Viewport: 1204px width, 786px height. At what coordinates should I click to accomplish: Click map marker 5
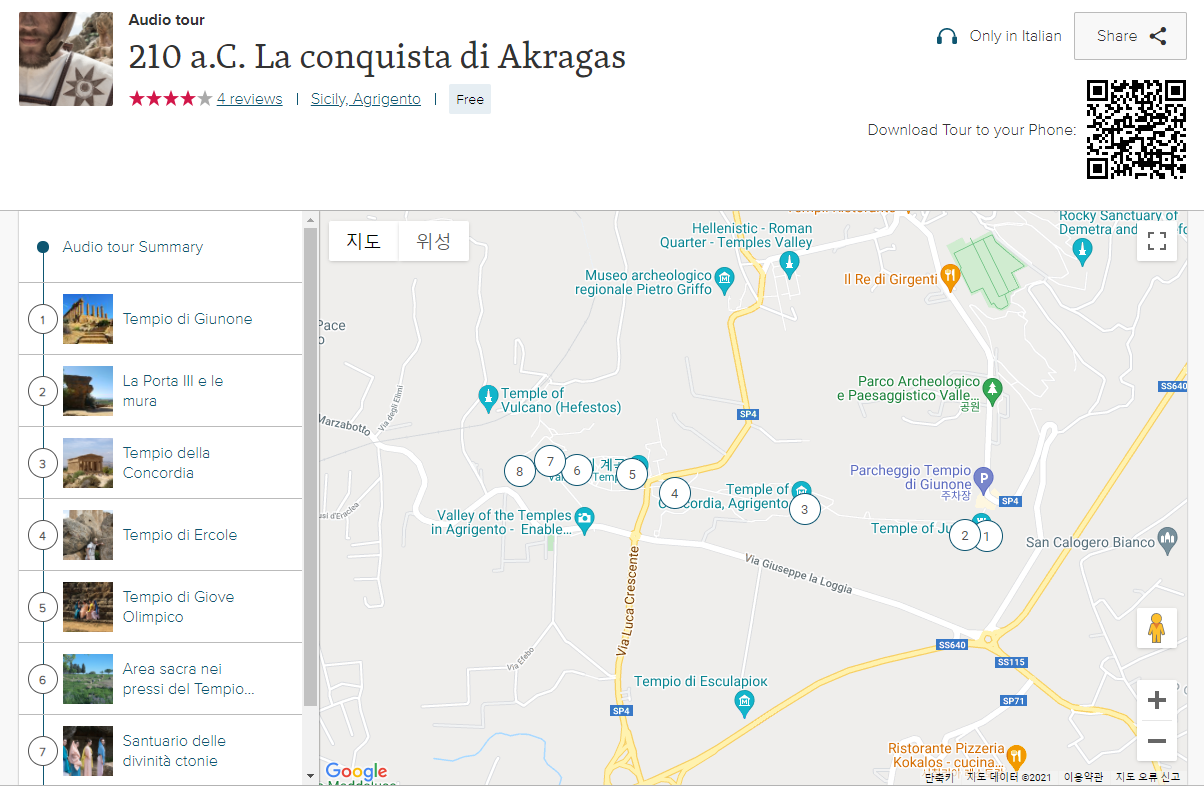(x=632, y=474)
